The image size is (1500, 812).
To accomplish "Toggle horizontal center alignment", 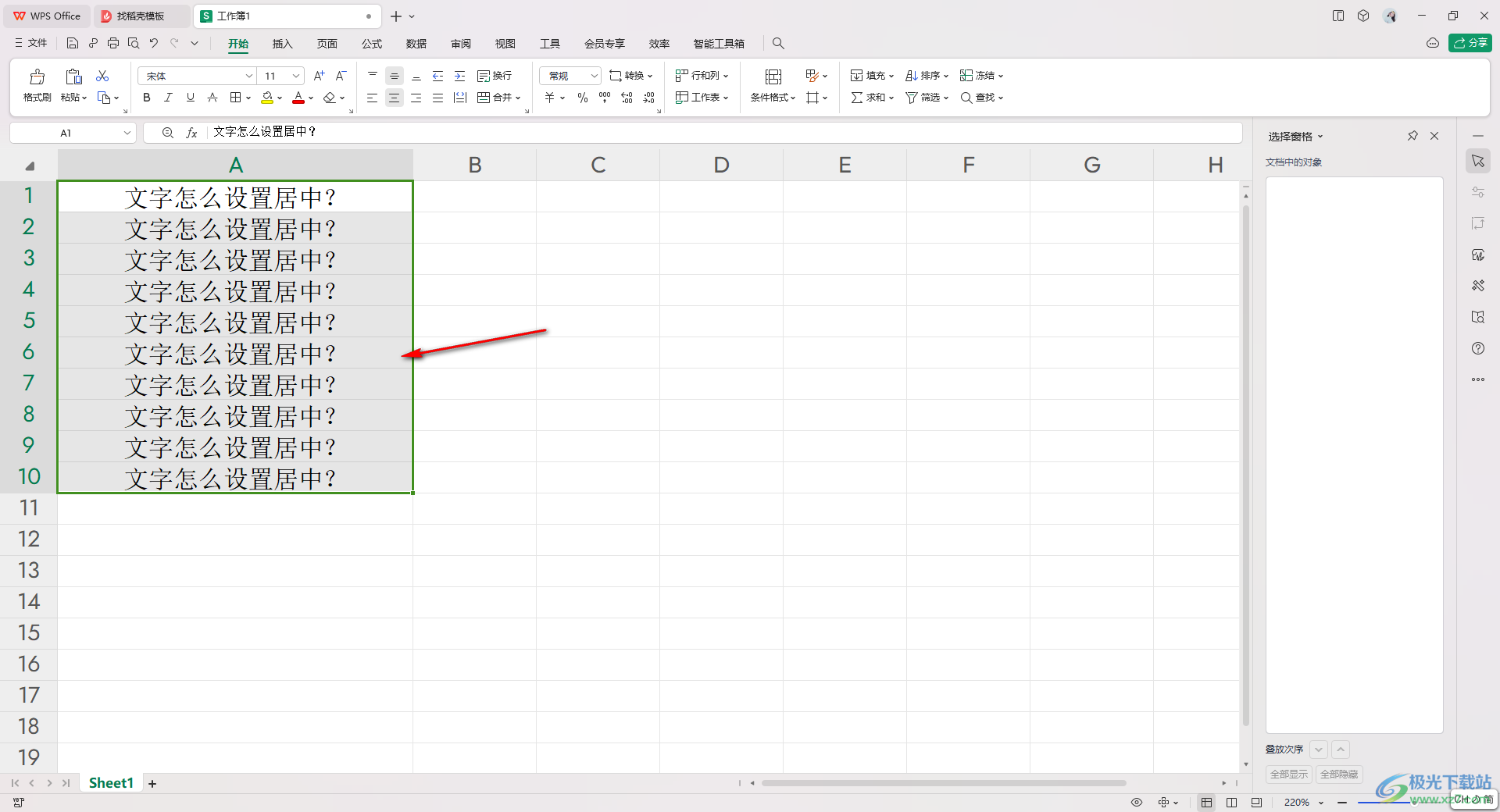I will (395, 98).
